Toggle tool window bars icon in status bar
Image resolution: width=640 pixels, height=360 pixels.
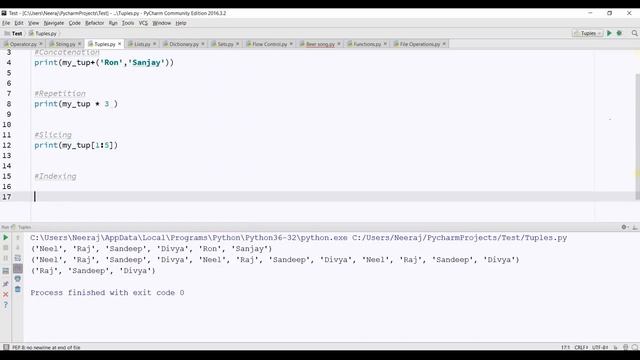[6, 347]
